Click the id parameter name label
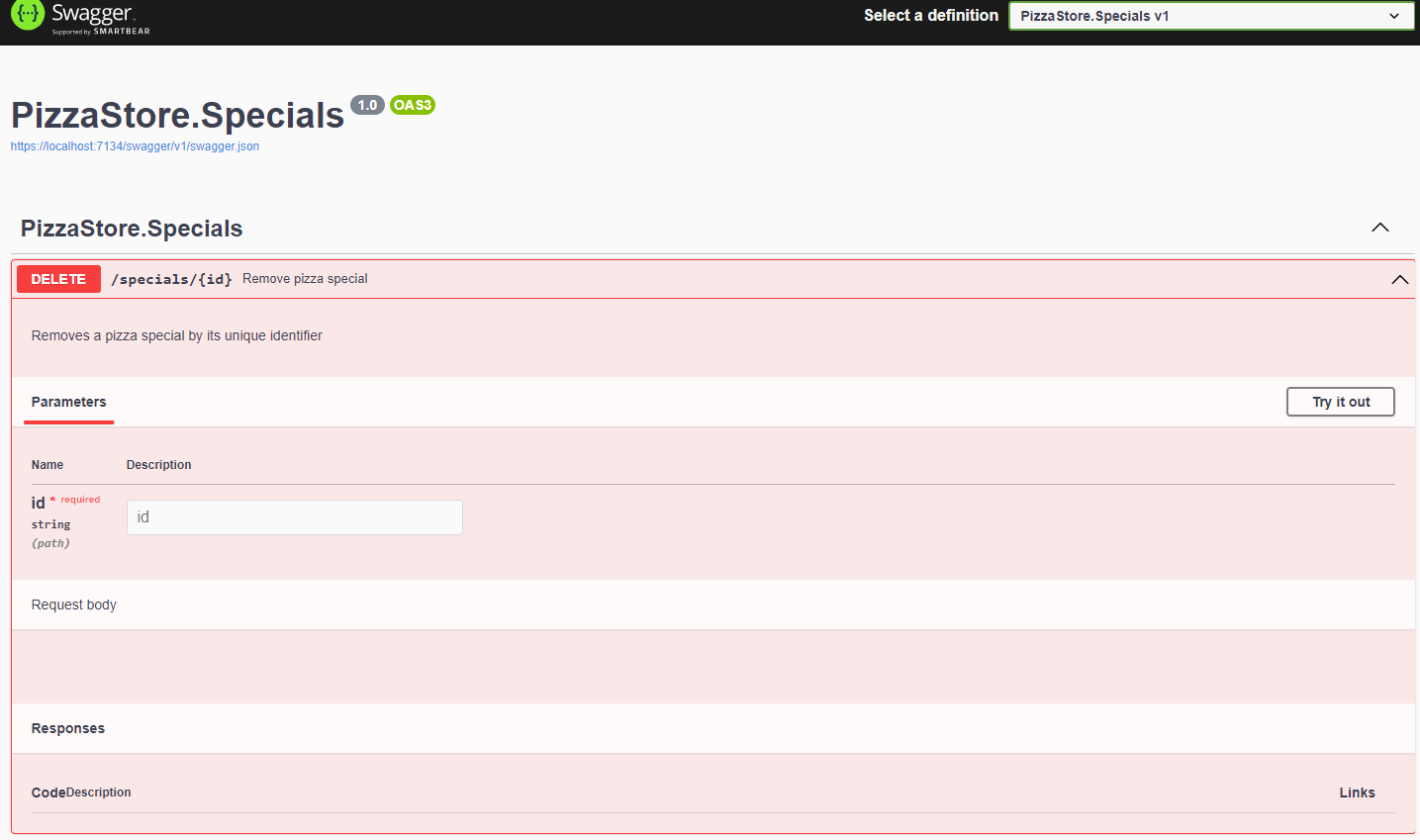The image size is (1420, 840). click(39, 503)
